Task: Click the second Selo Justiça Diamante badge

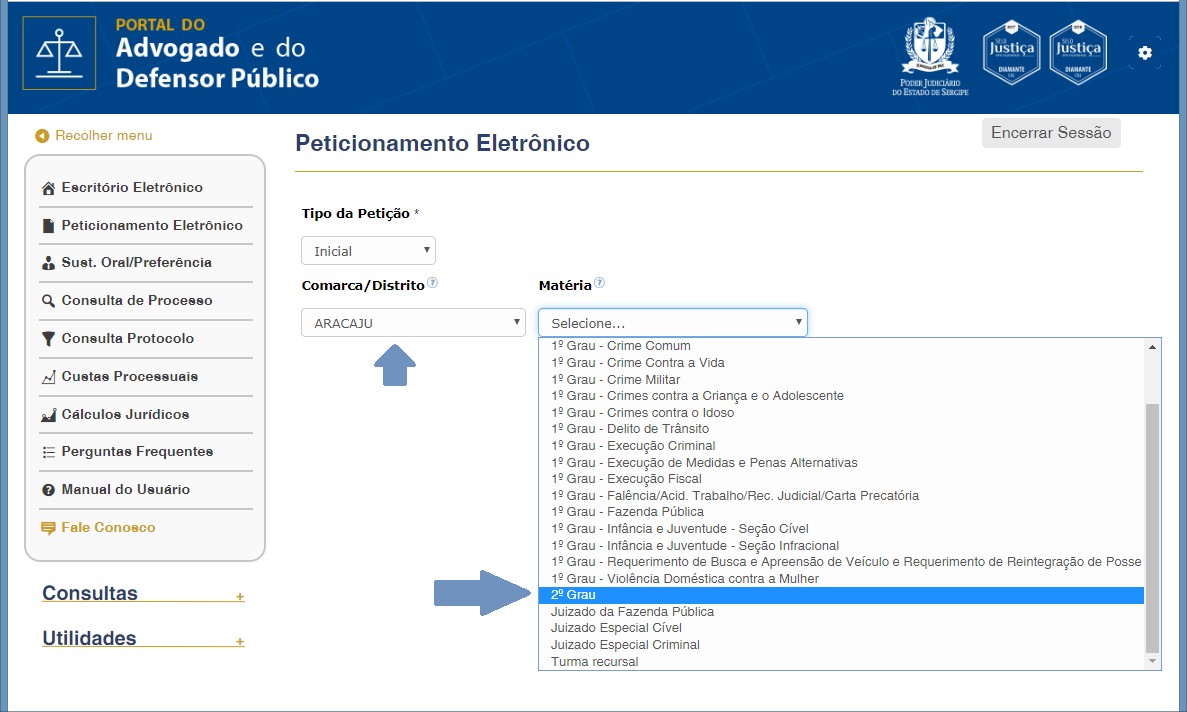Action: point(1078,51)
